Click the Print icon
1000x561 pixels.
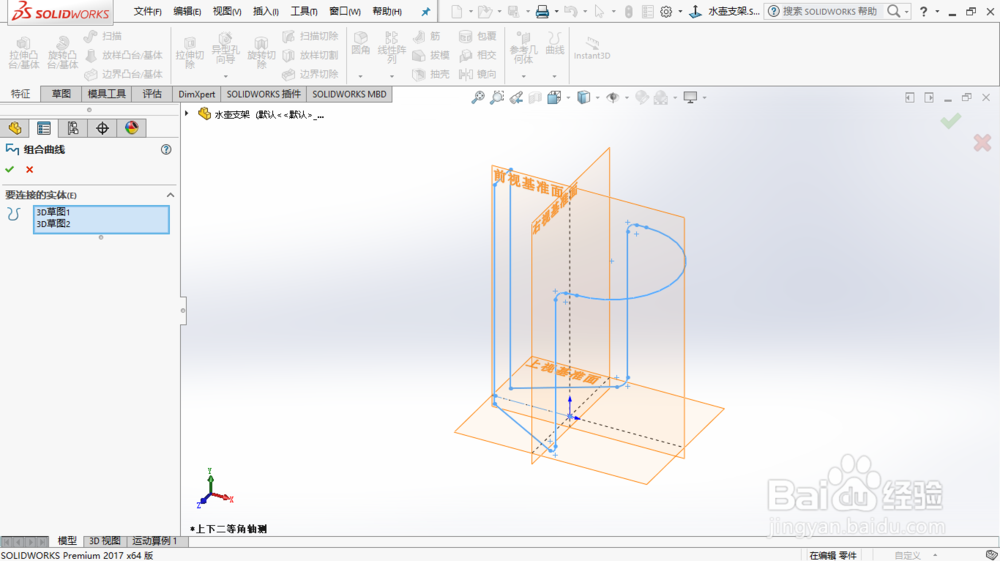[x=542, y=11]
